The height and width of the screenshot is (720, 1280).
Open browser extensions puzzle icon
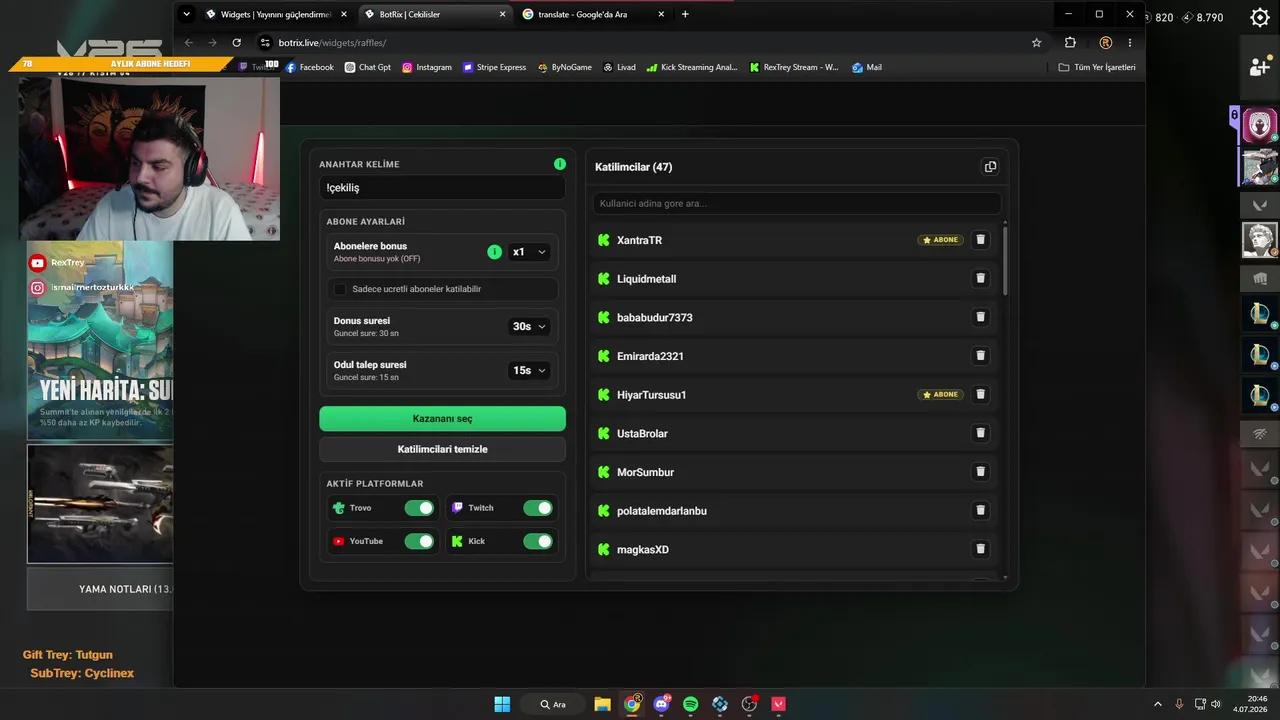[x=1070, y=43]
